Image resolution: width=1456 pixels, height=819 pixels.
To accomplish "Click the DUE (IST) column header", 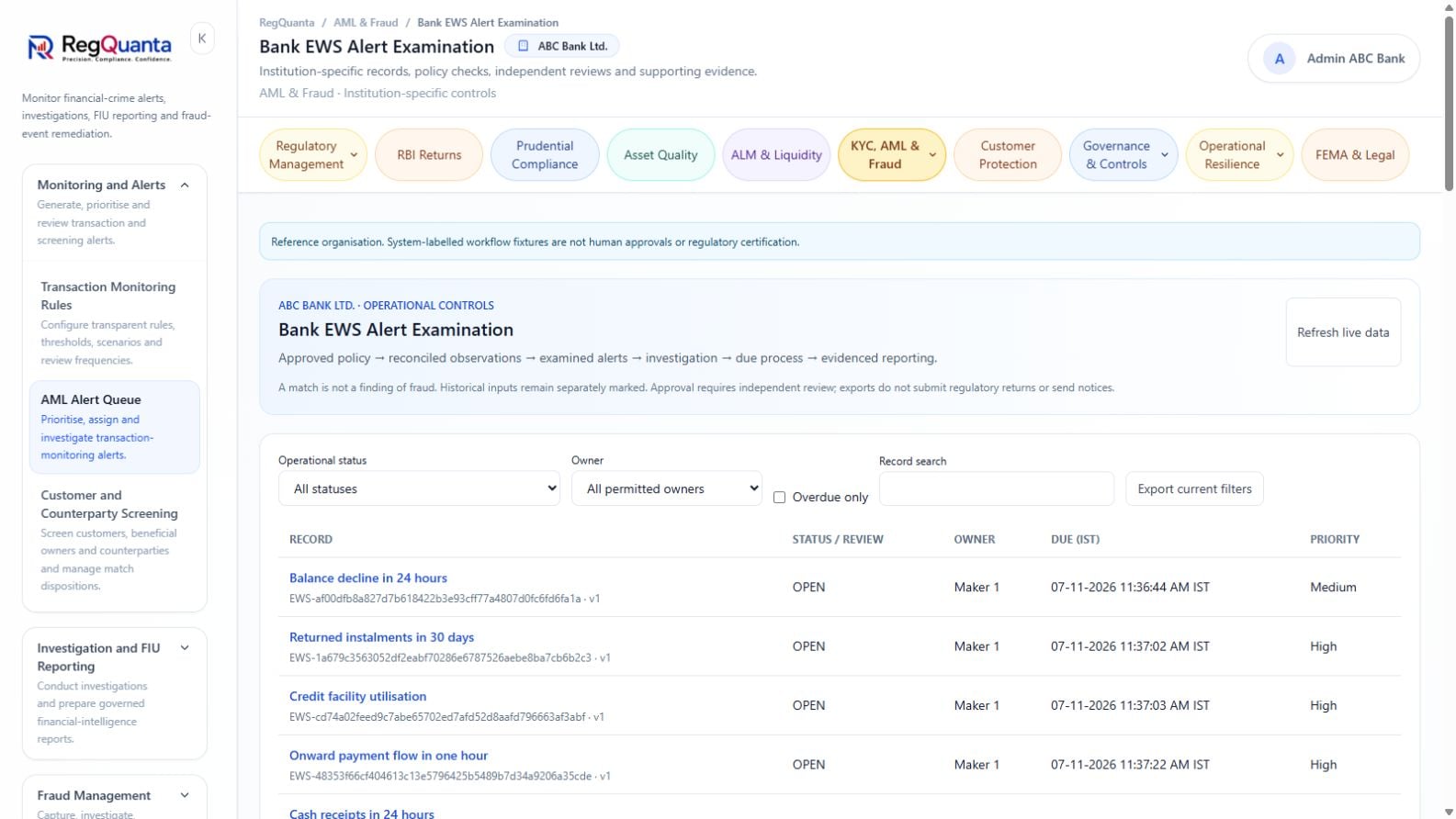I will [1075, 540].
